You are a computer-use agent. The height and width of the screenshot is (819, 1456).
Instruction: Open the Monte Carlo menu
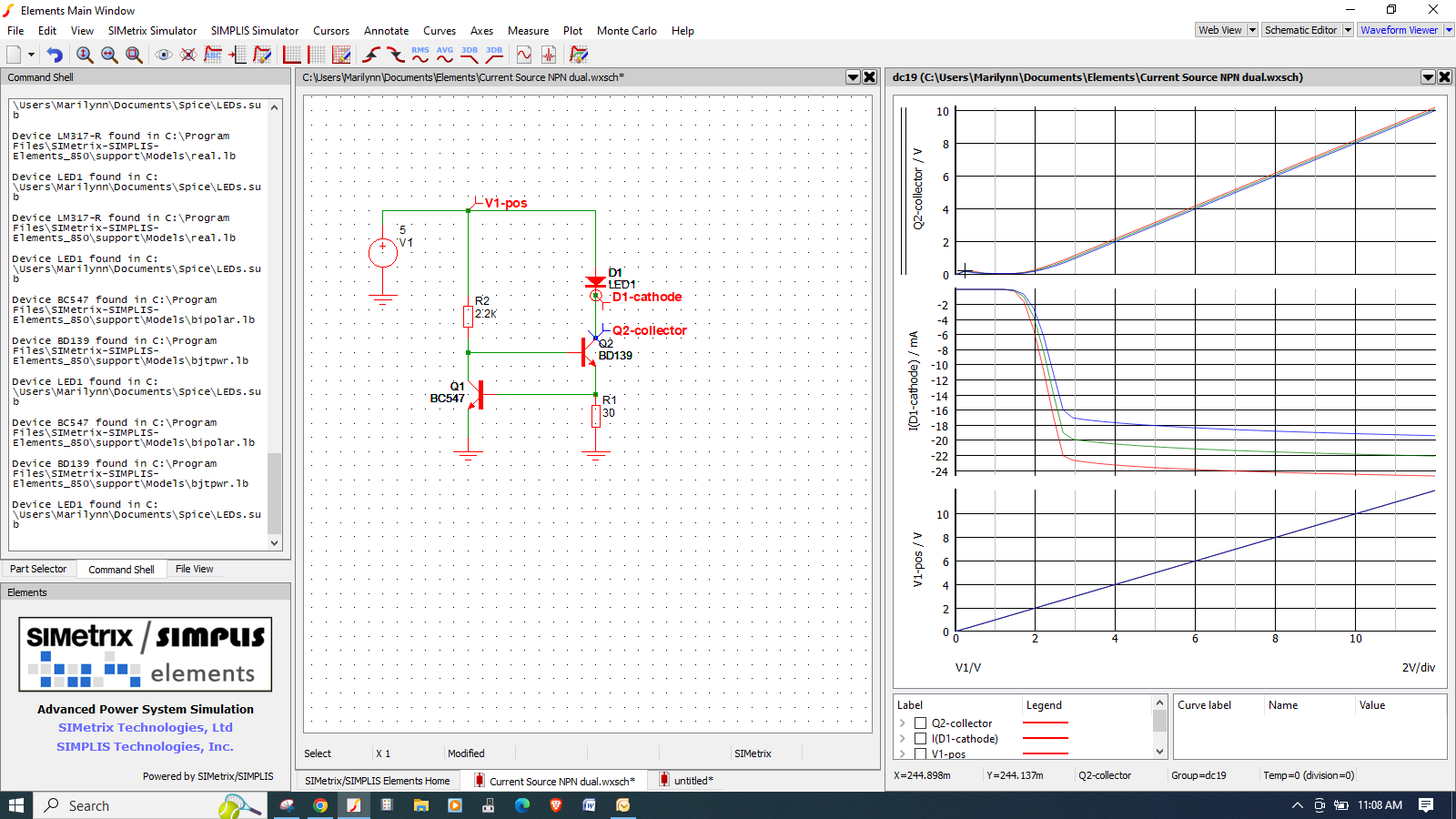626,30
